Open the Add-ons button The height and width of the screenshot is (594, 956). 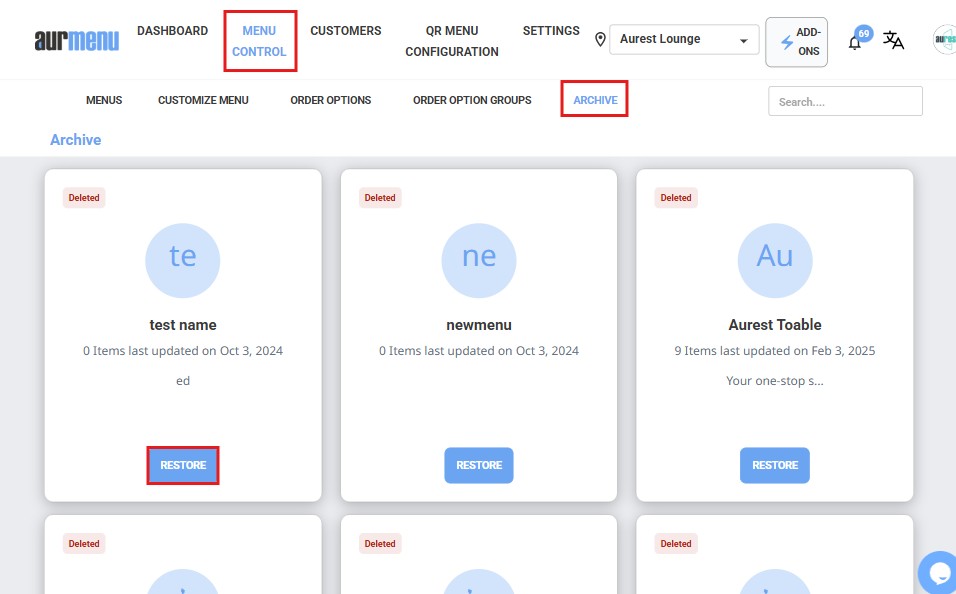pos(796,42)
